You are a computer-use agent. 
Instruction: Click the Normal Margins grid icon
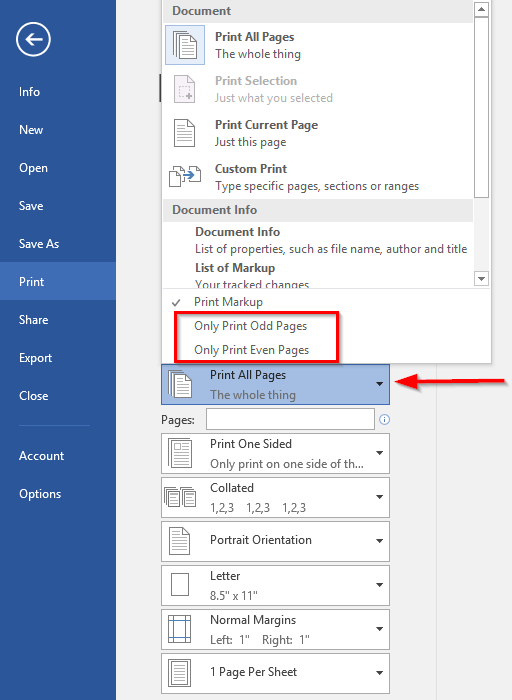[179, 629]
